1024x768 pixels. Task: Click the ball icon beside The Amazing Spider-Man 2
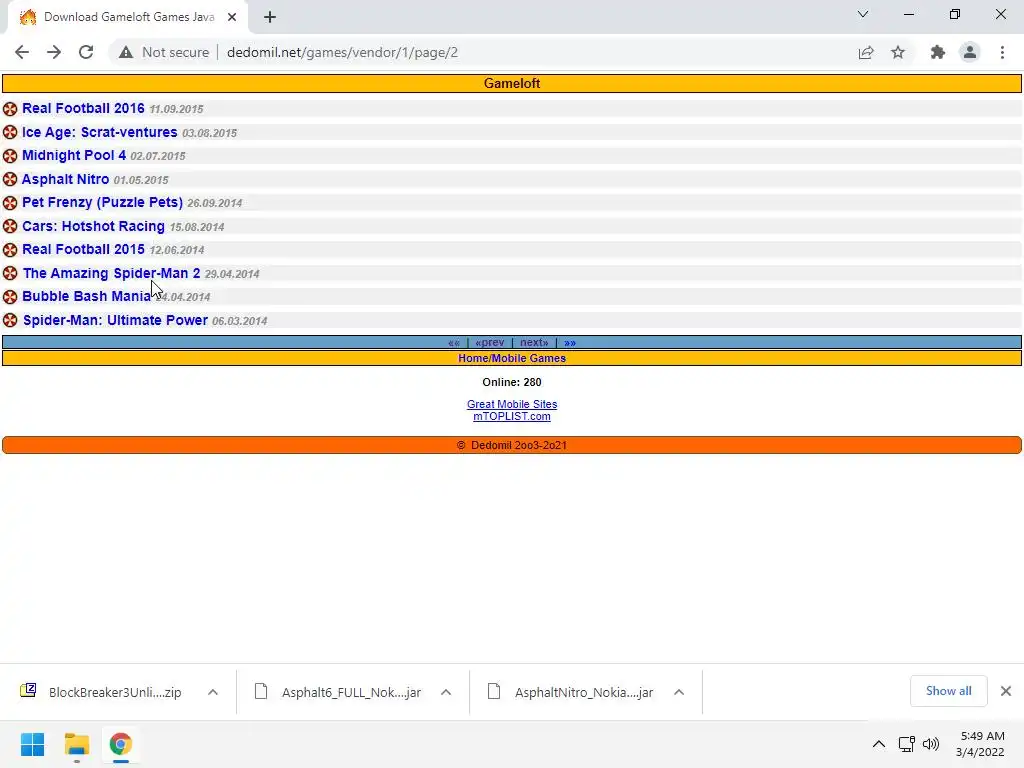click(10, 273)
